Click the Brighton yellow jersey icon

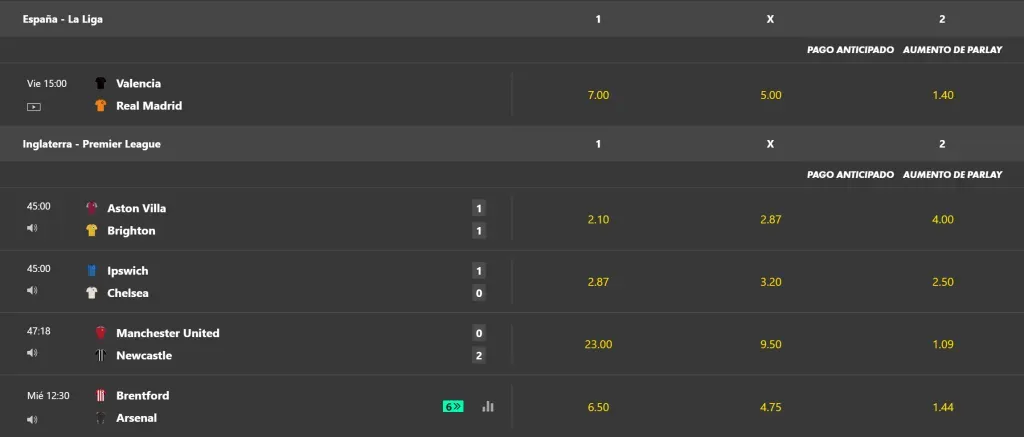coord(92,231)
